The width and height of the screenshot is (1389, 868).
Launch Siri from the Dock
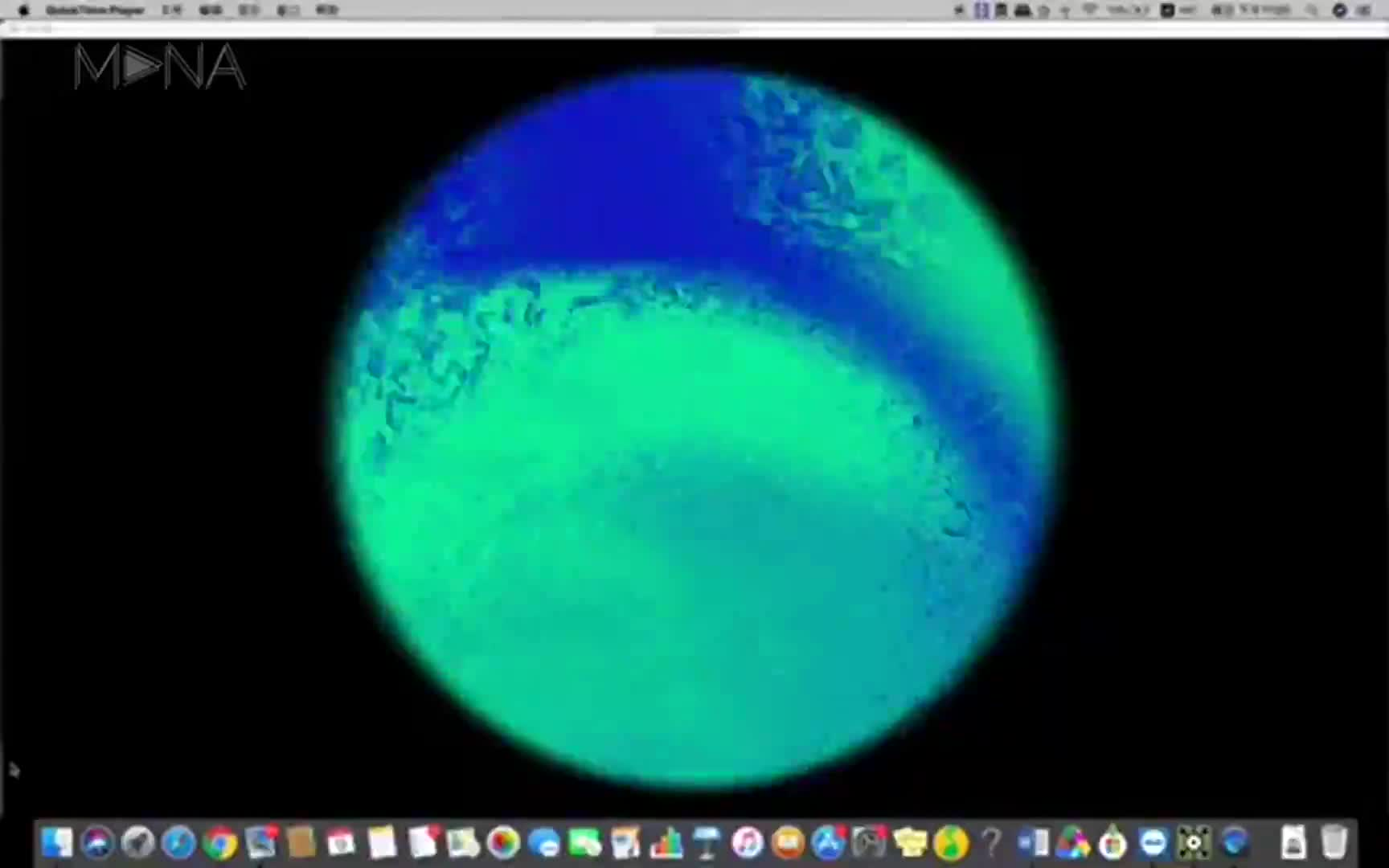point(98,842)
